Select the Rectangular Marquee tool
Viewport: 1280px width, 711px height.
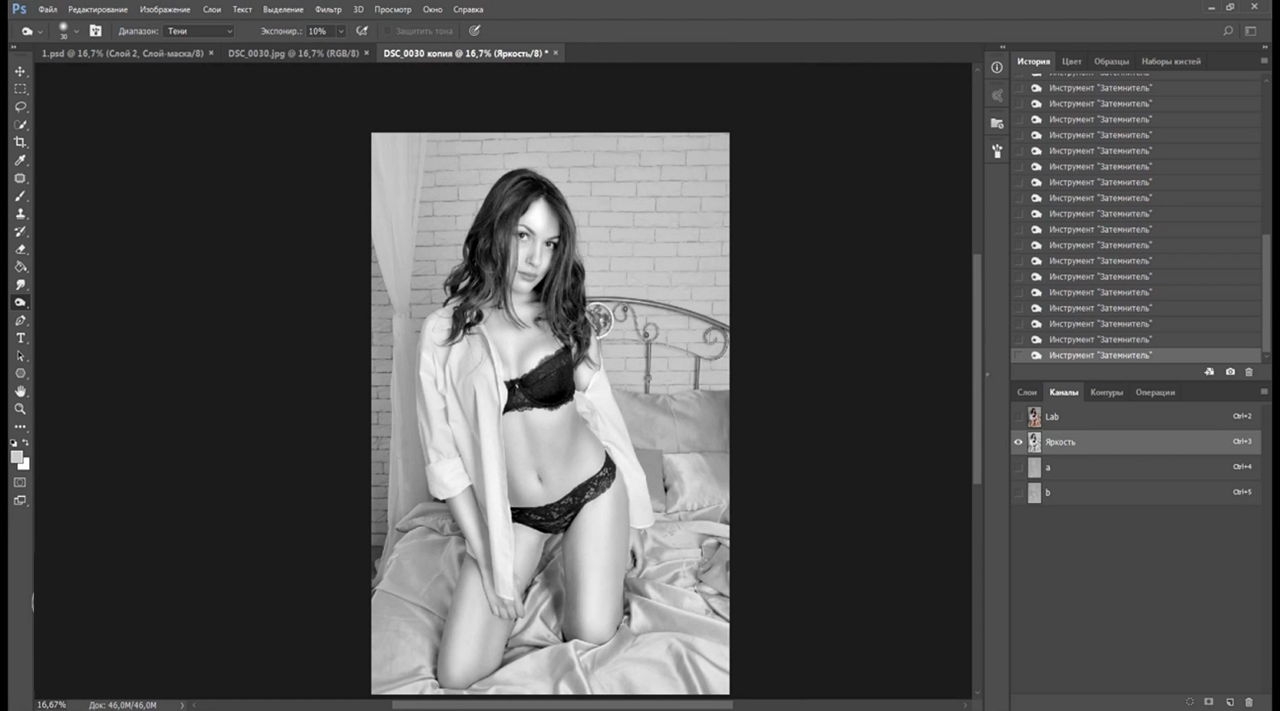point(20,89)
